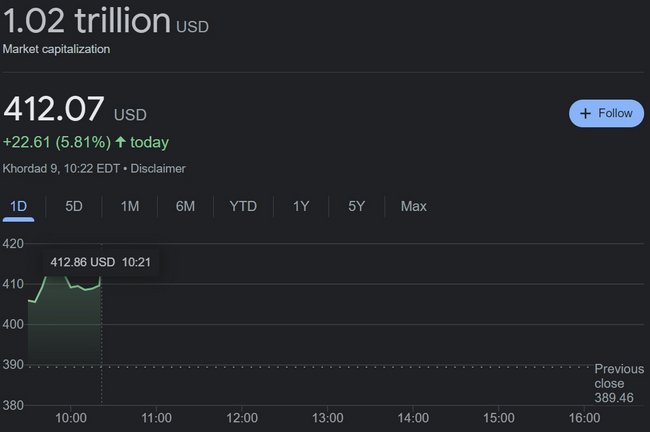The image size is (650, 432).
Task: Click the chart at the 13:00 mark
Action: tap(327, 323)
